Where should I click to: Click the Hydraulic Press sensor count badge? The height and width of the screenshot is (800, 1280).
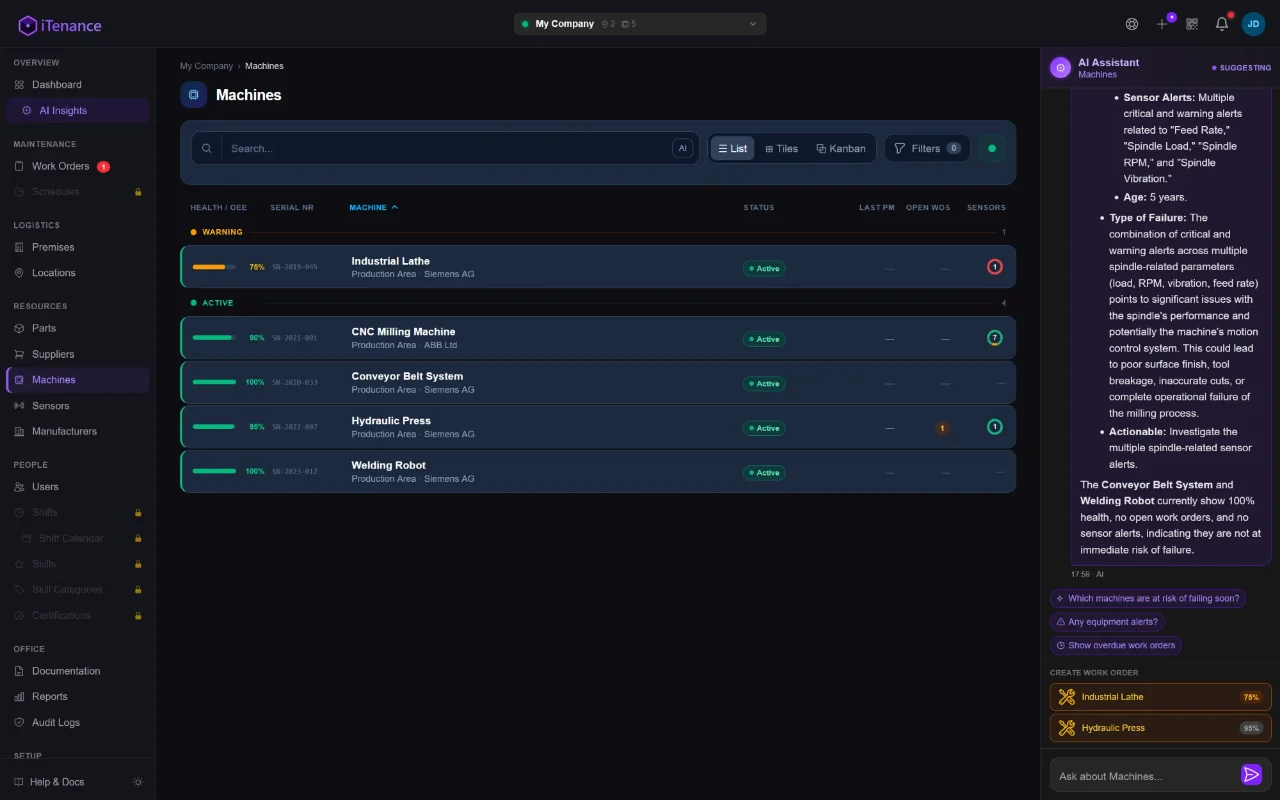[x=994, y=427]
